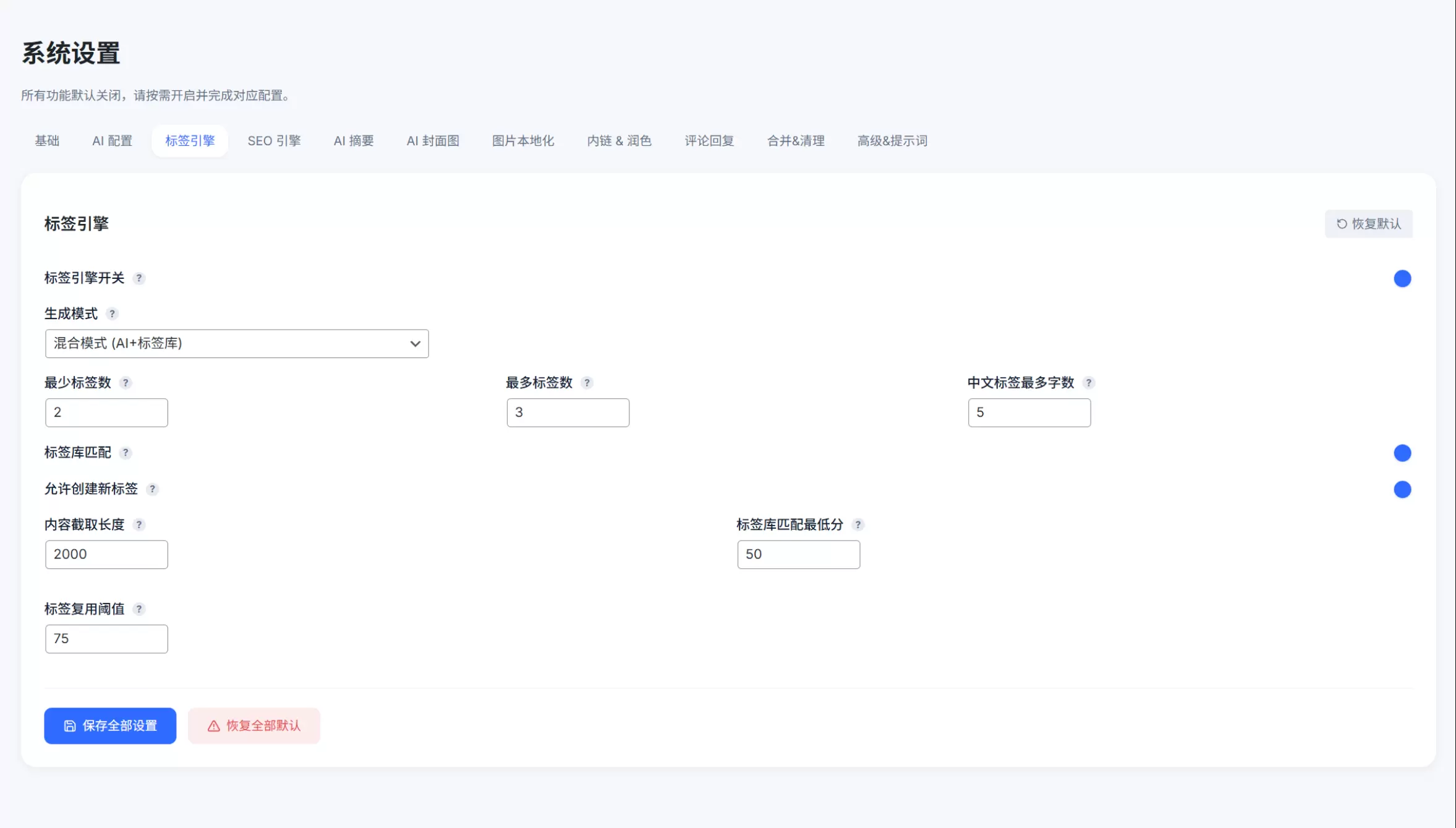Click help icon next to 标签库匹配最低分
The height and width of the screenshot is (828, 1456).
858,525
